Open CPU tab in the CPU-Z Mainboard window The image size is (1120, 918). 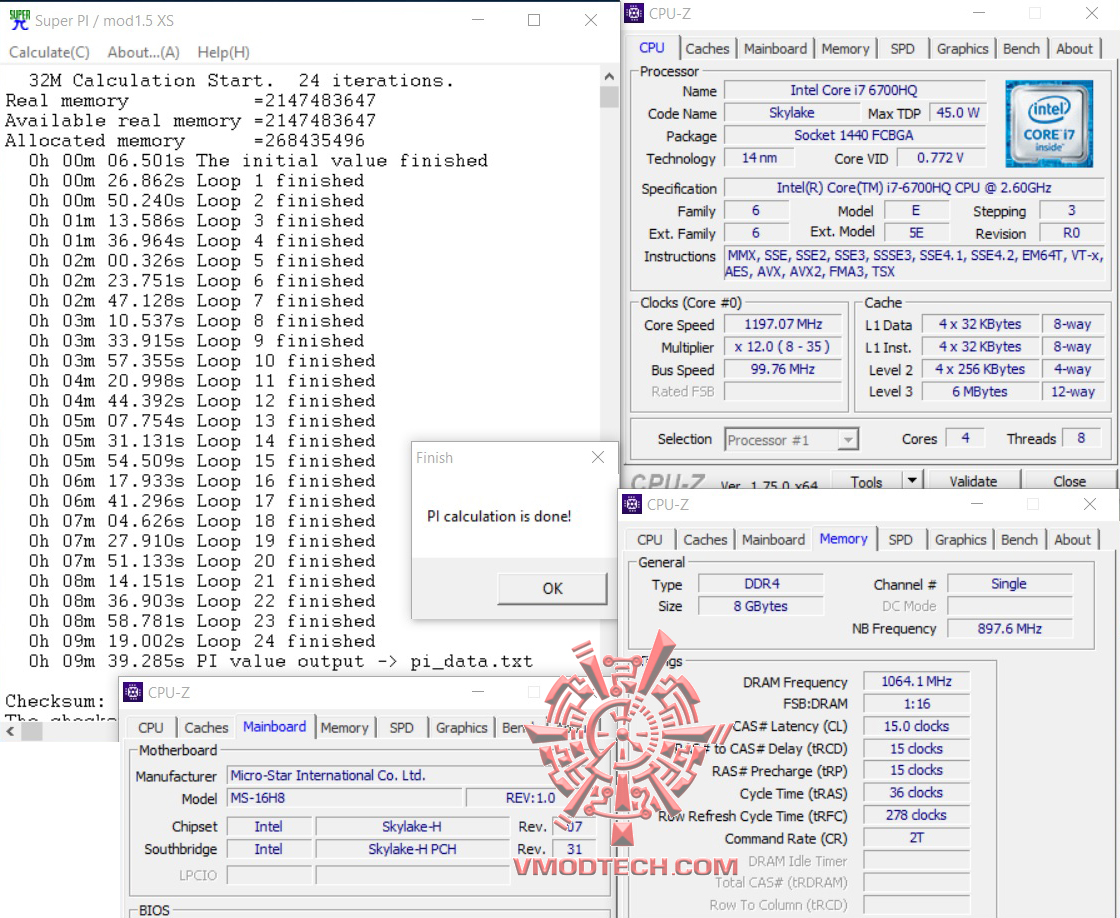(150, 727)
